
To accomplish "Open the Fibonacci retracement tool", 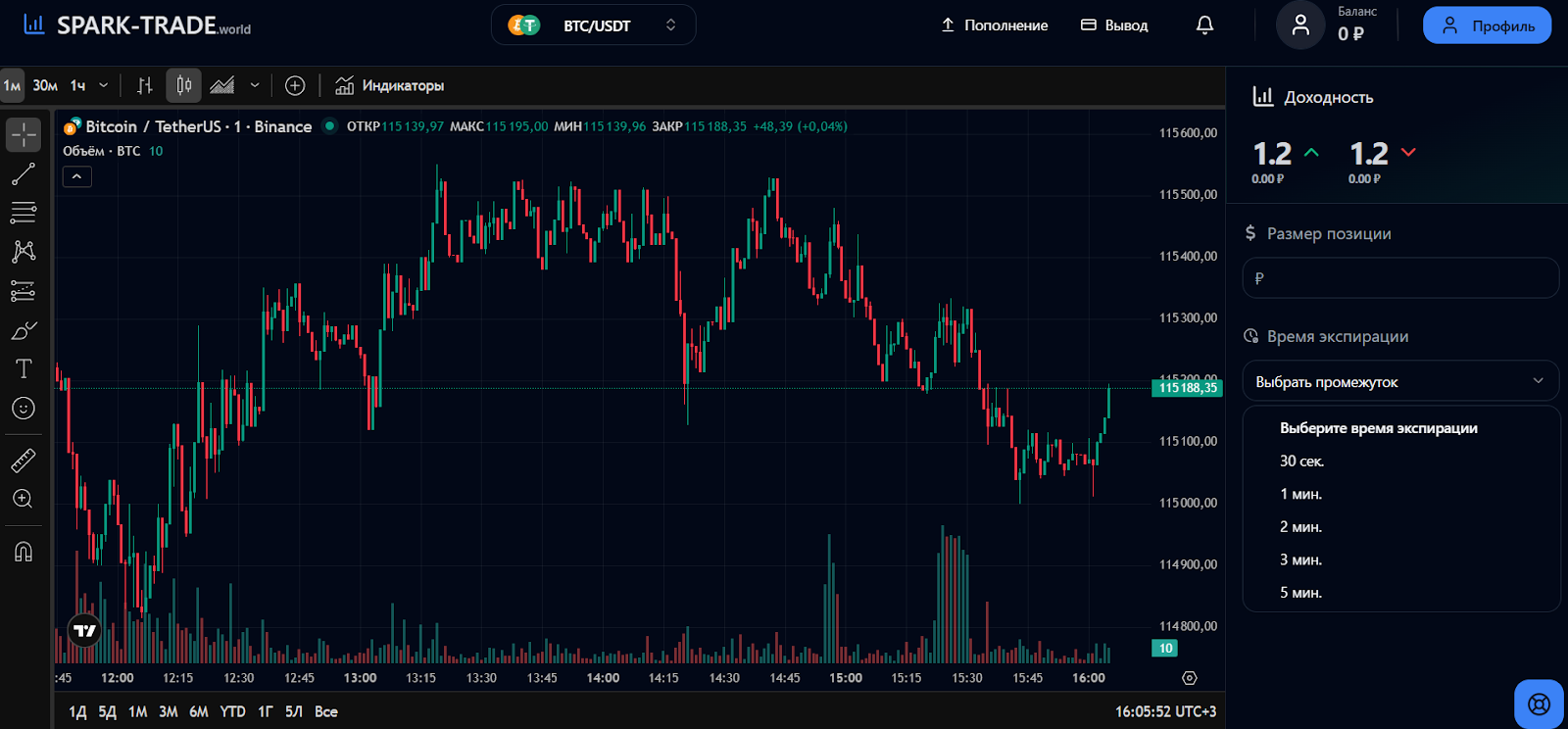I will click(24, 213).
